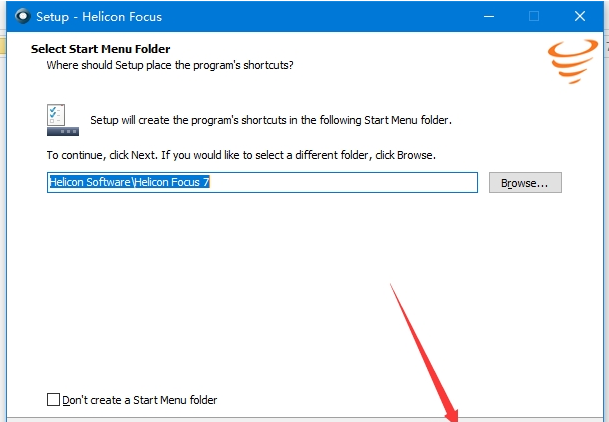Click the Browse... button
Screen dimensions: 609x422
(x=525, y=182)
